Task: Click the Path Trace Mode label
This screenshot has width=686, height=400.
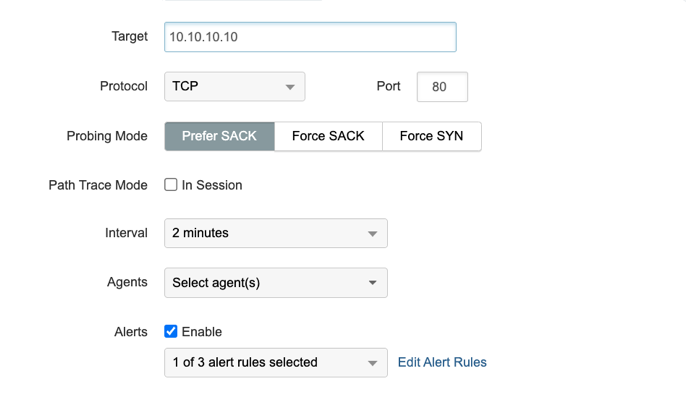Action: click(98, 185)
